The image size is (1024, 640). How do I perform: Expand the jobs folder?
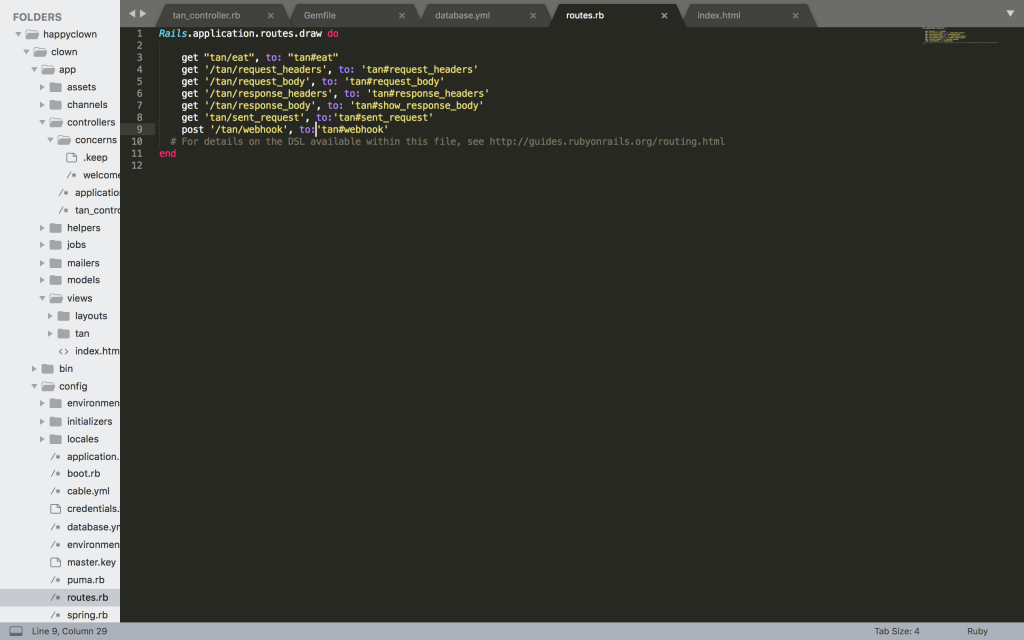tap(42, 245)
